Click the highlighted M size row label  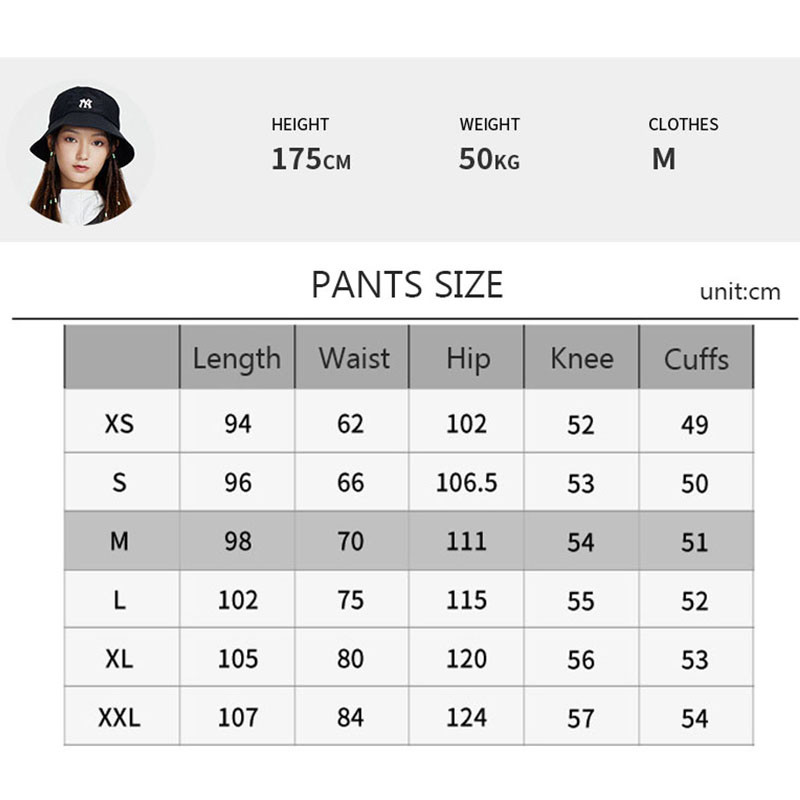click(119, 541)
